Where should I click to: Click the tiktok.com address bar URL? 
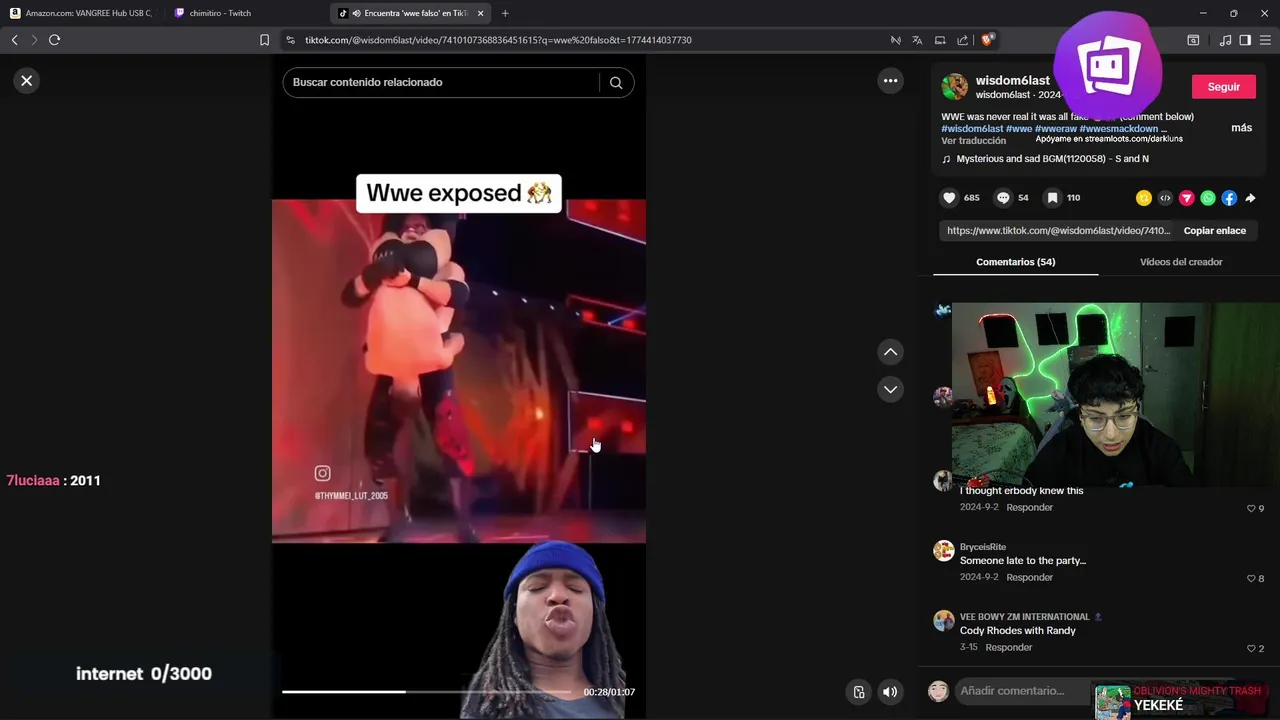point(498,40)
